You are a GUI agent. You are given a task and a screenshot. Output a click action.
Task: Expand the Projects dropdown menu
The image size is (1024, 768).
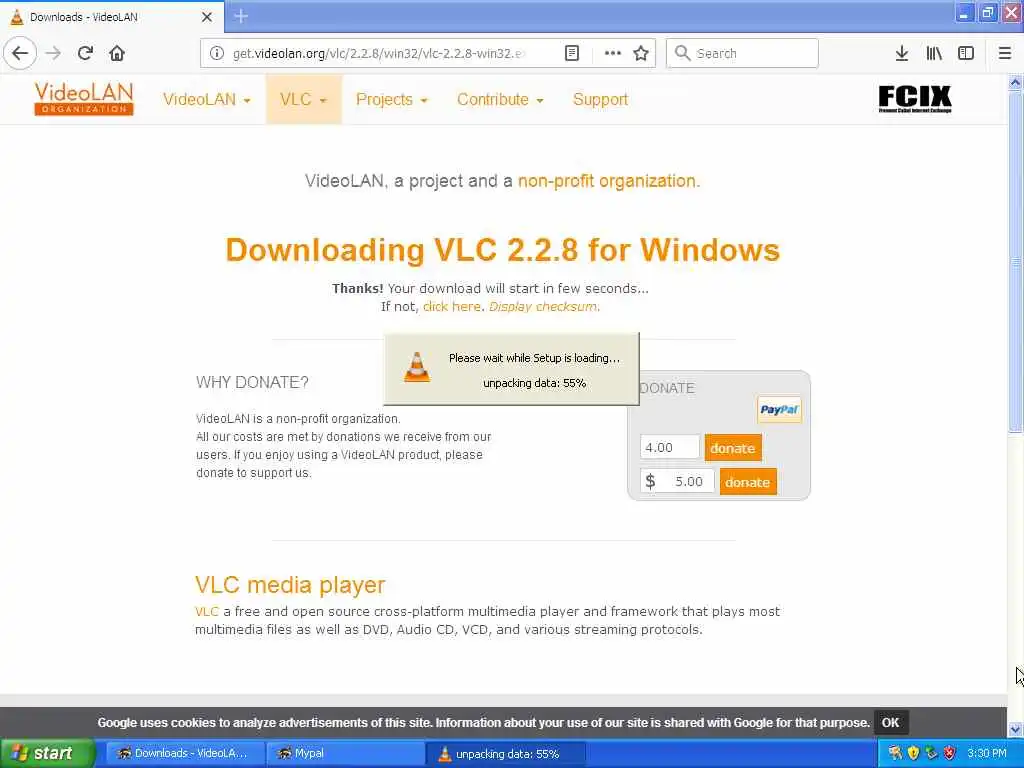point(391,99)
